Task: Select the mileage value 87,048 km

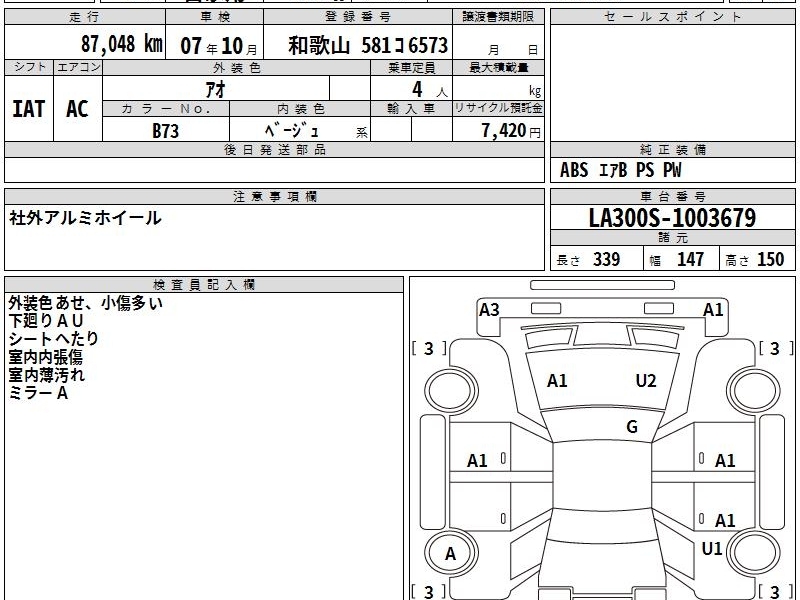Action: pos(121,44)
